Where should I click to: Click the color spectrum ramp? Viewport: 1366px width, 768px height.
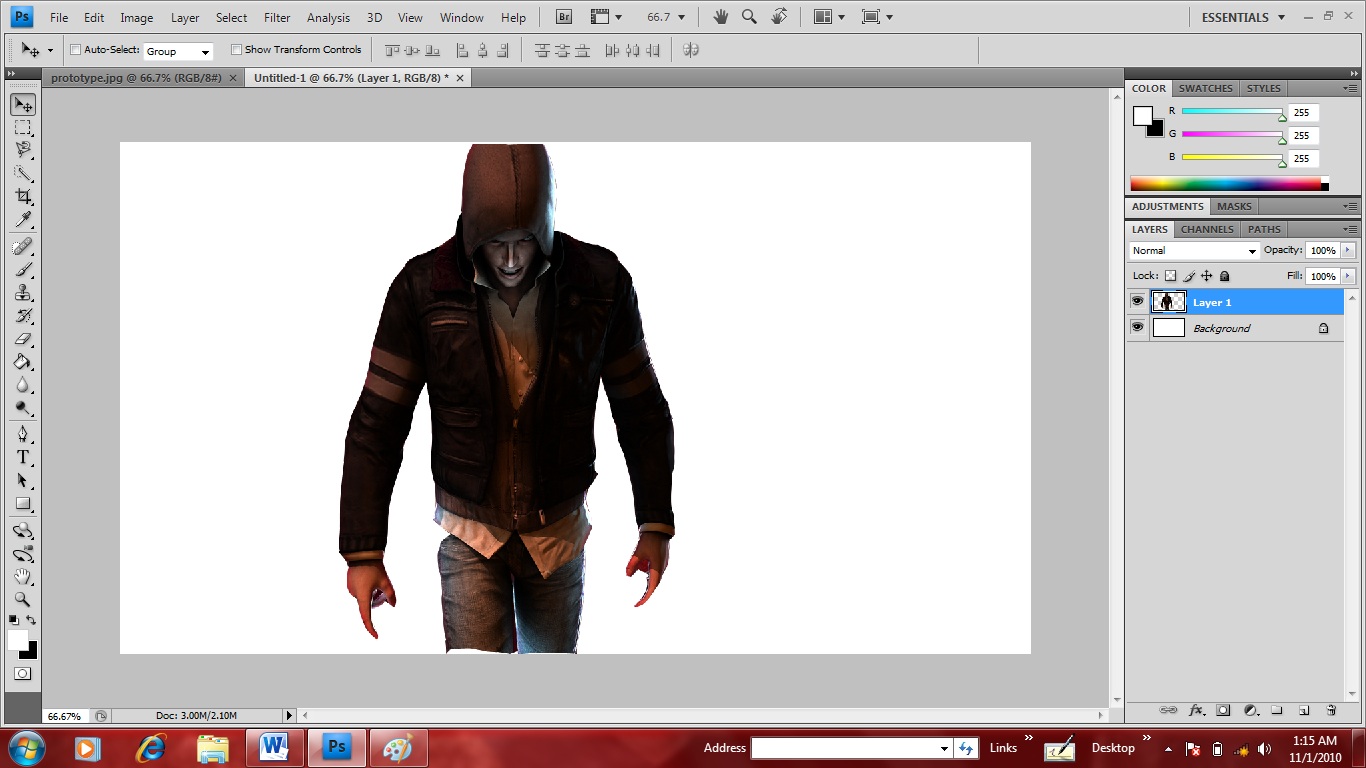point(1226,184)
